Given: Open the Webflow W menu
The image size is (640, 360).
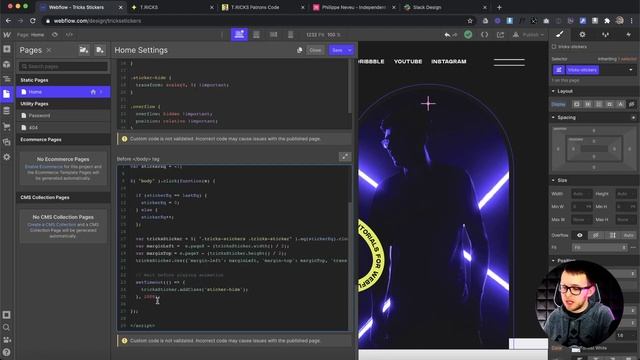Looking at the screenshot, I should [7, 35].
